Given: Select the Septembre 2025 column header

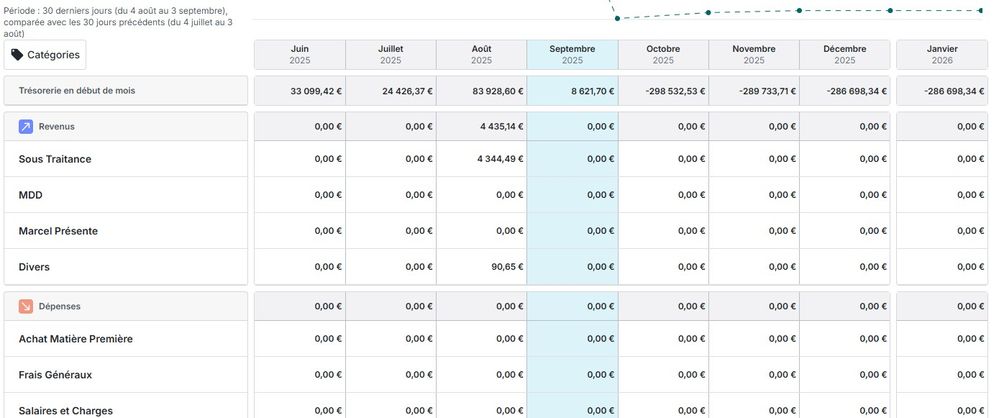Looking at the screenshot, I should click(572, 54).
